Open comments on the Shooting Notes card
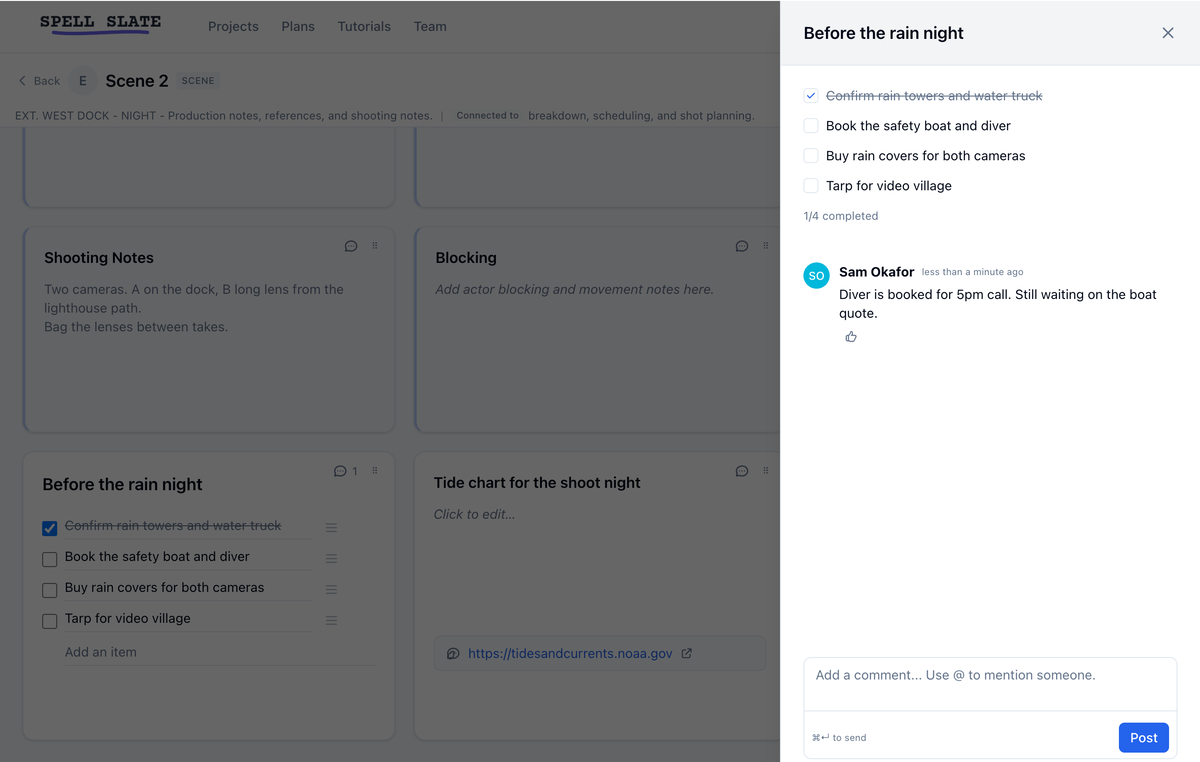 pos(351,246)
